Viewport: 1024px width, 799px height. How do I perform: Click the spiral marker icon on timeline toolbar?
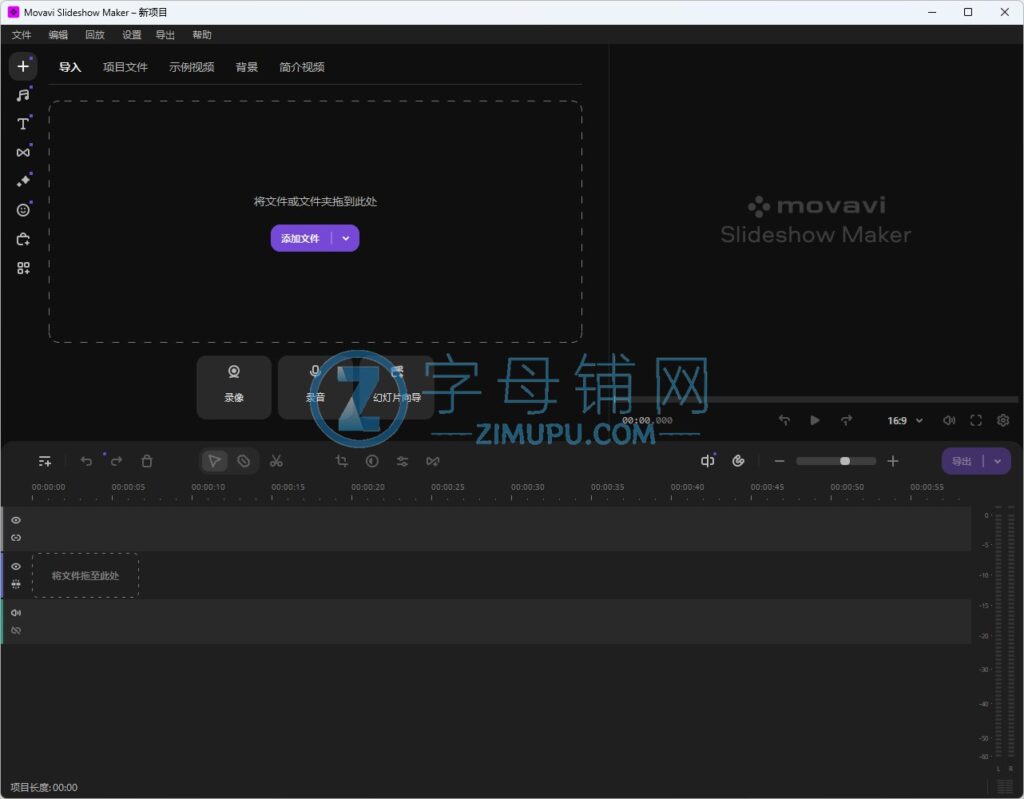[739, 461]
